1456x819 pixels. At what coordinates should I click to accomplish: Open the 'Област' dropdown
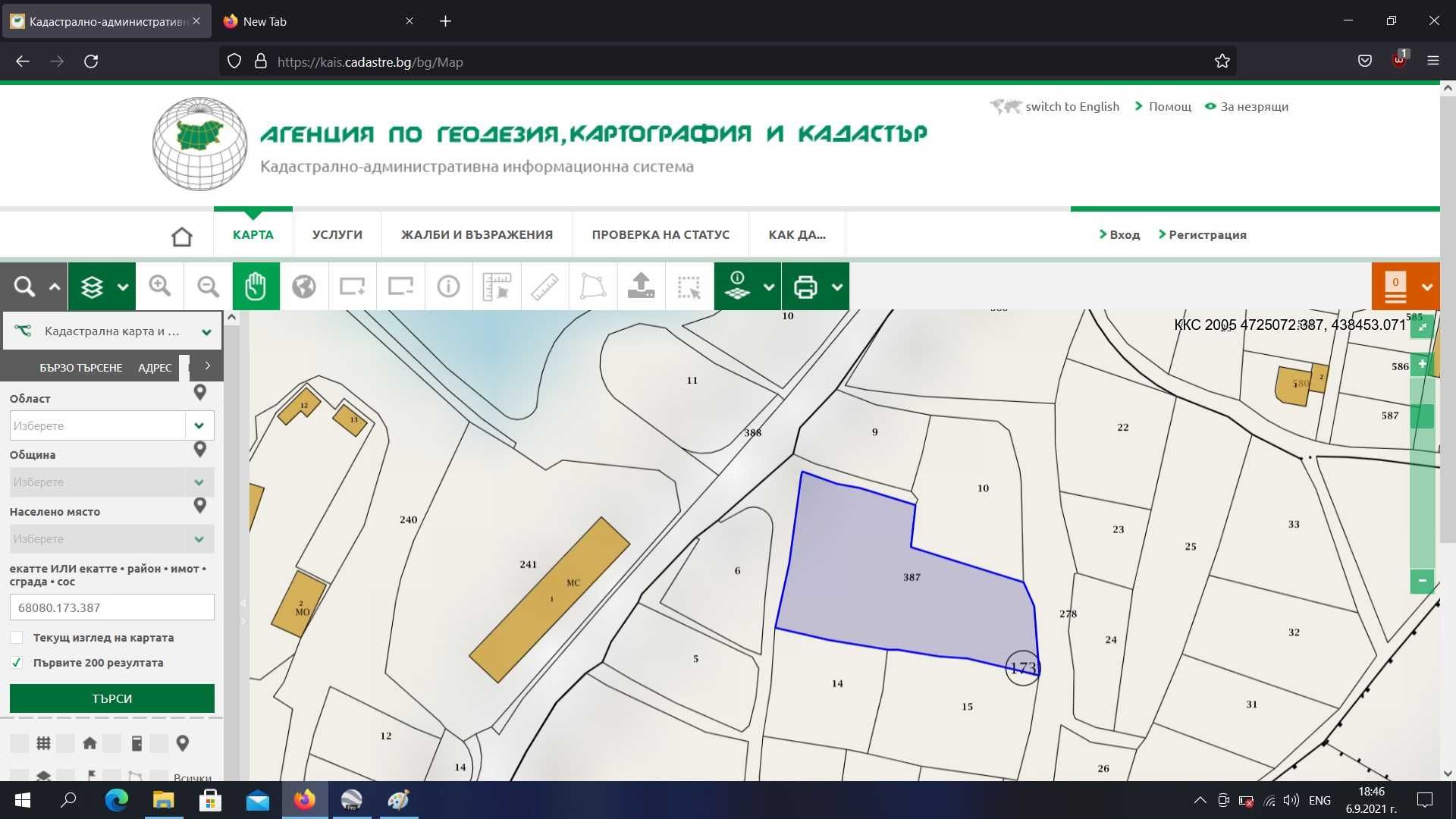(x=199, y=425)
